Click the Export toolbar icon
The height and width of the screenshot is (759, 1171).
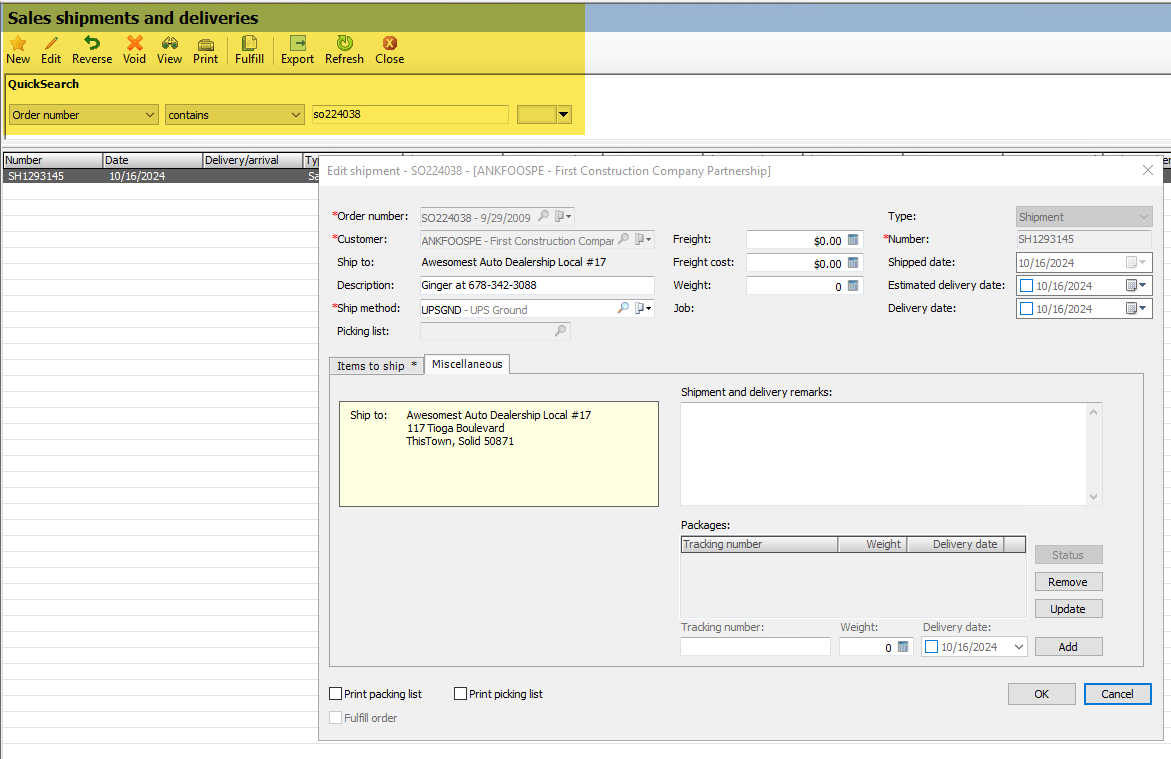[x=297, y=43]
